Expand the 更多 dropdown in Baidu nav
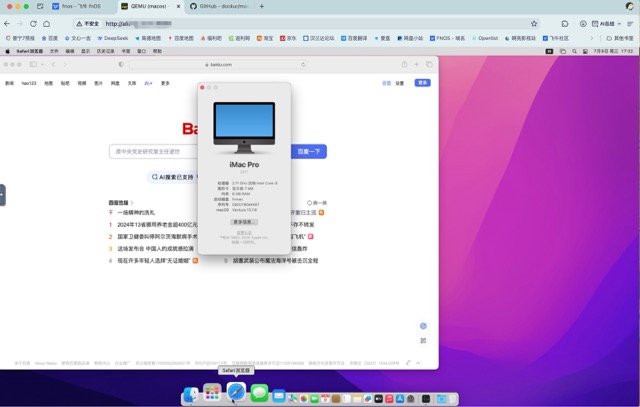This screenshot has height=407, width=640. click(x=165, y=83)
